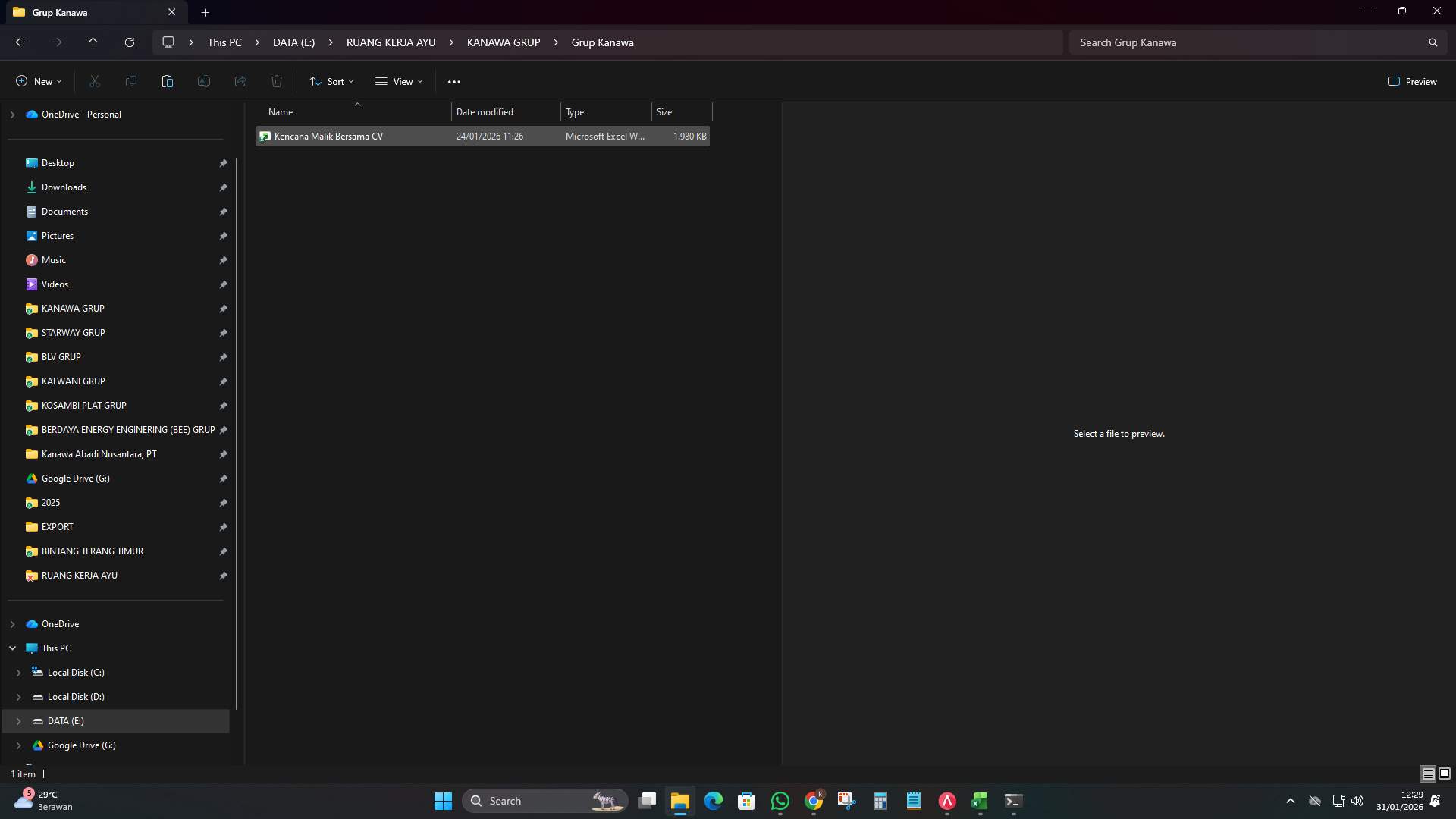Launch Excel from the taskbar
Image resolution: width=1456 pixels, height=819 pixels.
979,800
